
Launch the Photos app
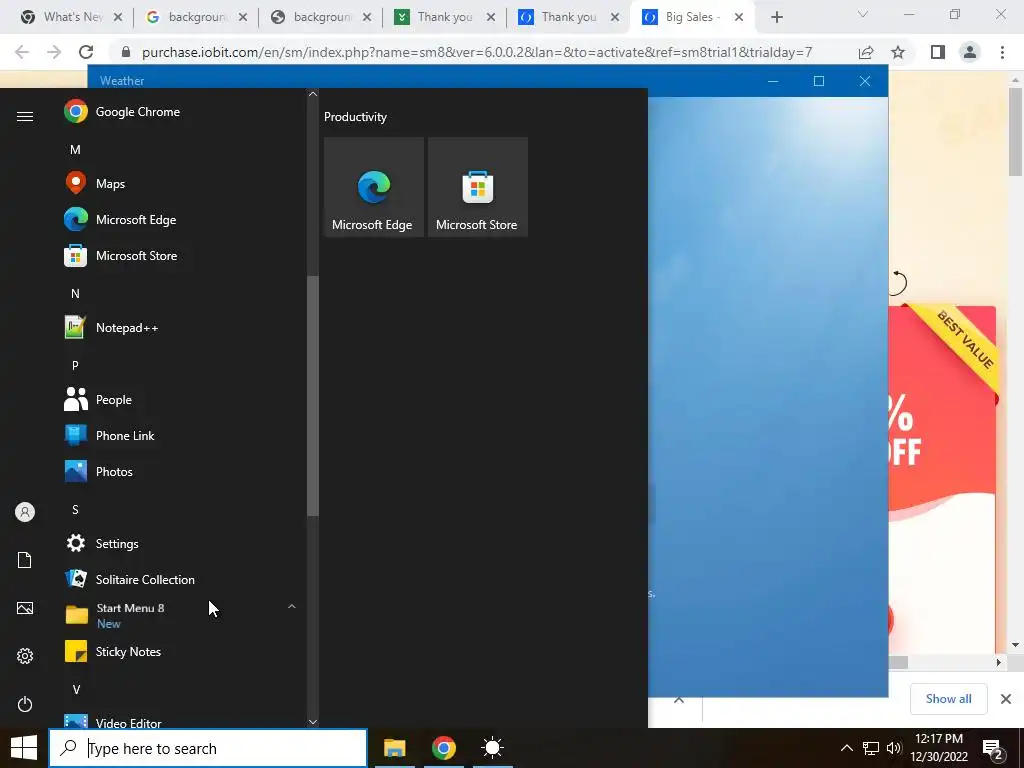click(x=183, y=472)
